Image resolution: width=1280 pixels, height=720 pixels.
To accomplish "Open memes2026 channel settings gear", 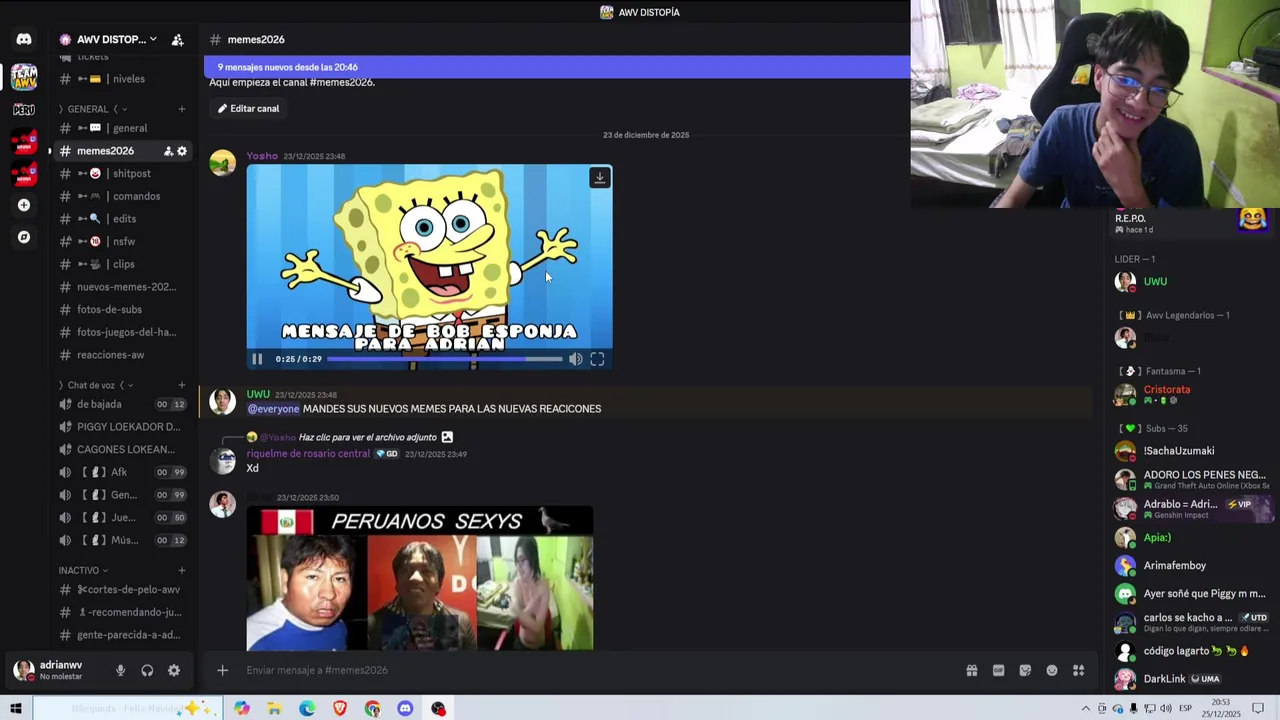I will (182, 151).
